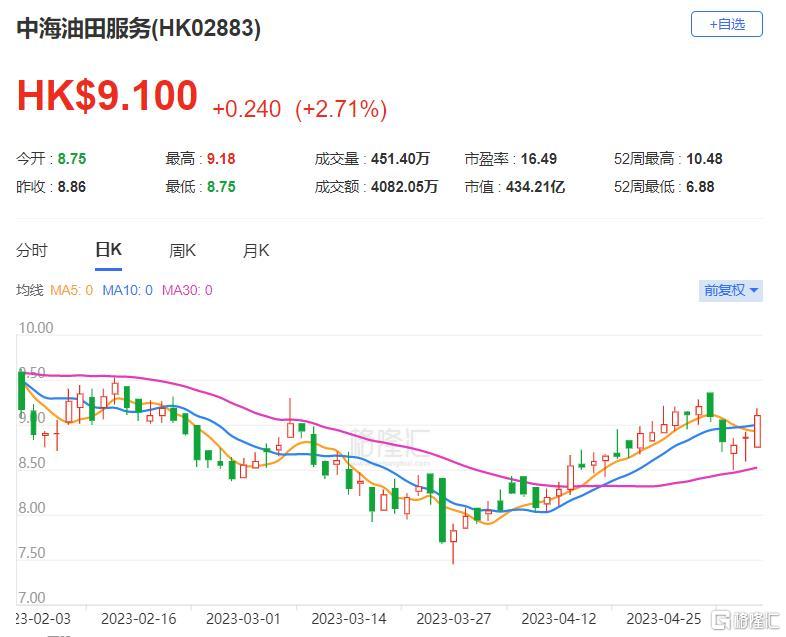Select the 日K chart tab
This screenshot has height=637, width=786.
[108, 250]
